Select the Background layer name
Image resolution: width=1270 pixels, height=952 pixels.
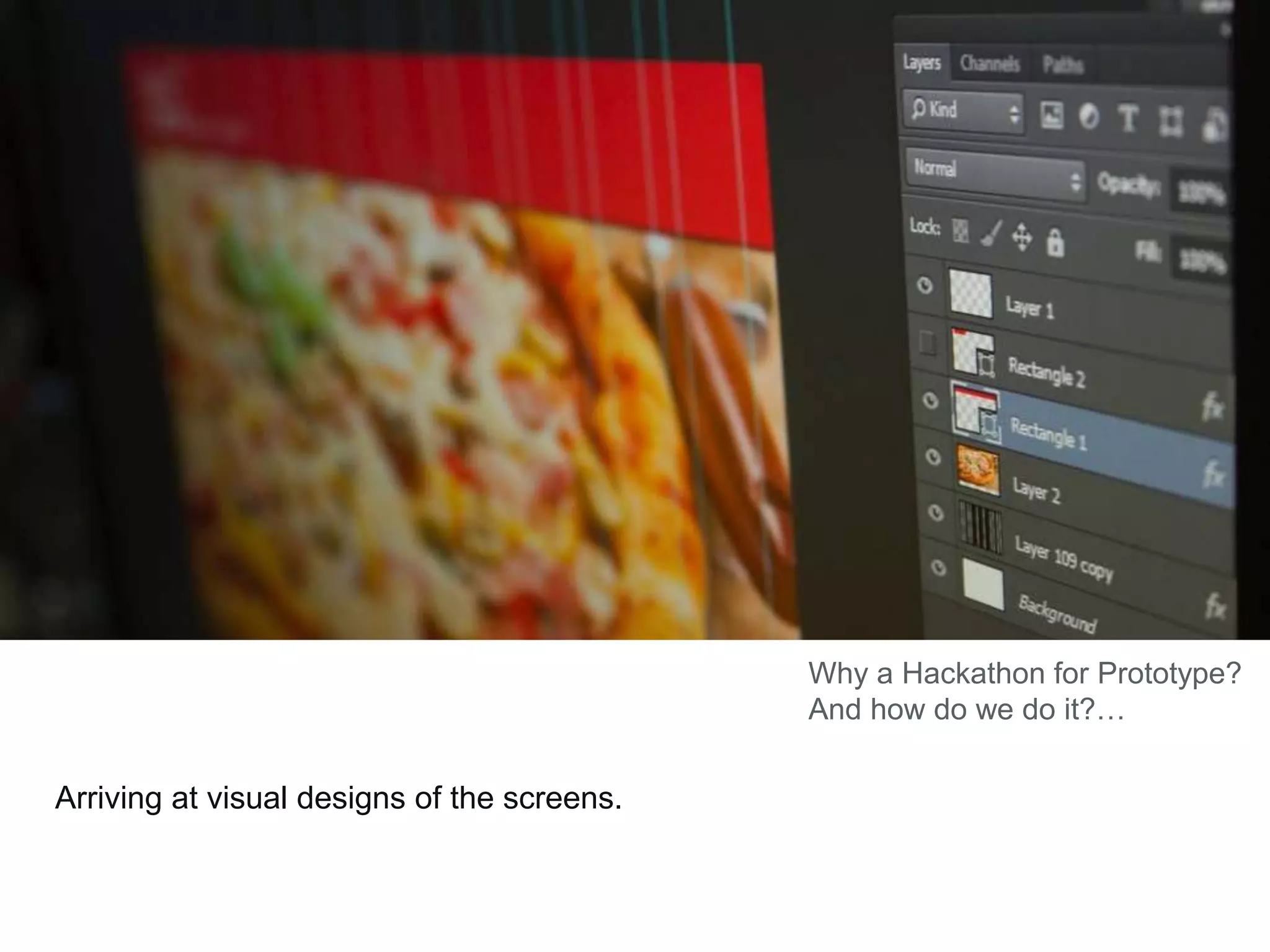1057,614
